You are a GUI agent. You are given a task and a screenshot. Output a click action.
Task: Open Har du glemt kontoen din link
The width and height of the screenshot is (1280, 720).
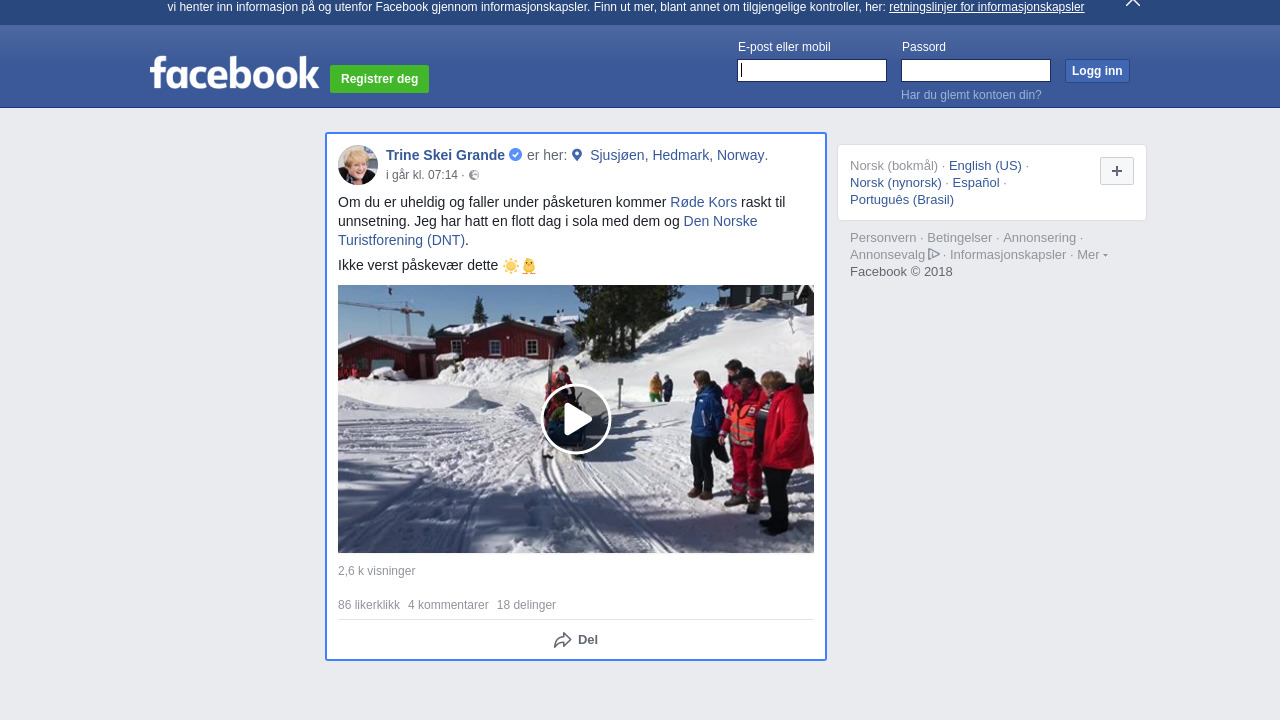[971, 95]
